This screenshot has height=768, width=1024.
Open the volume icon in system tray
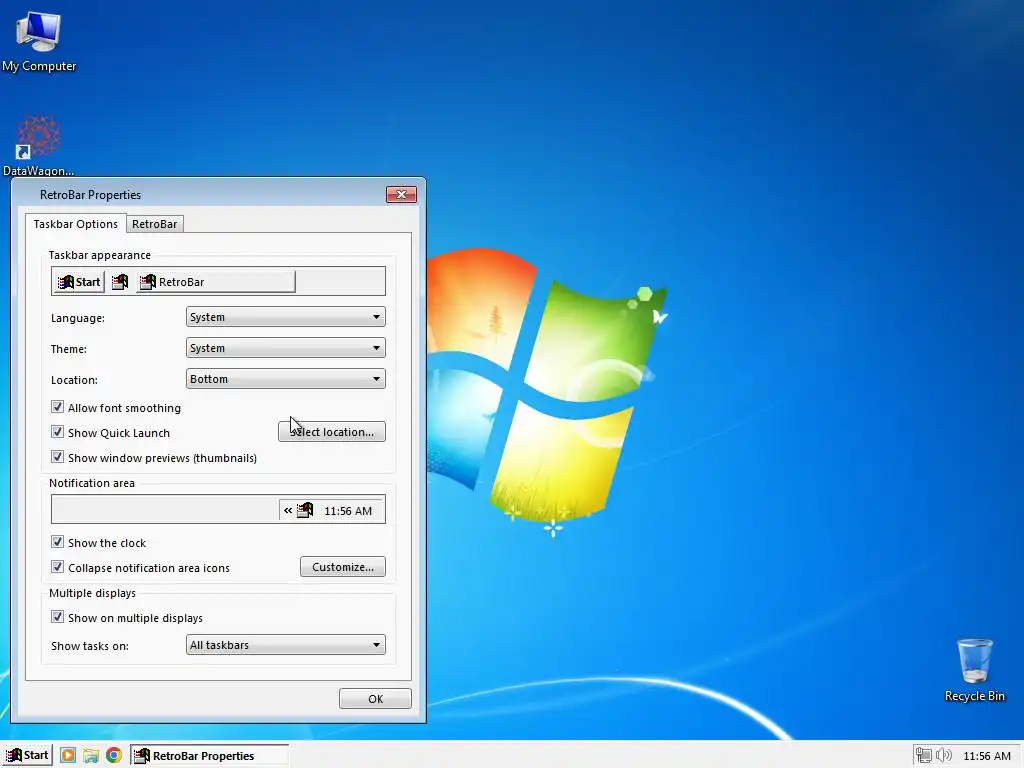pyautogui.click(x=944, y=756)
